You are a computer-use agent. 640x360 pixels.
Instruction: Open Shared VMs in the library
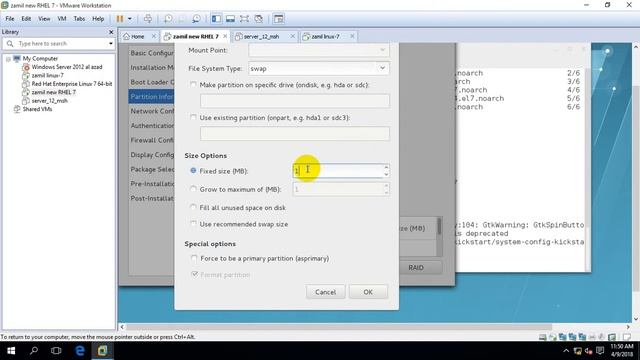(37, 109)
